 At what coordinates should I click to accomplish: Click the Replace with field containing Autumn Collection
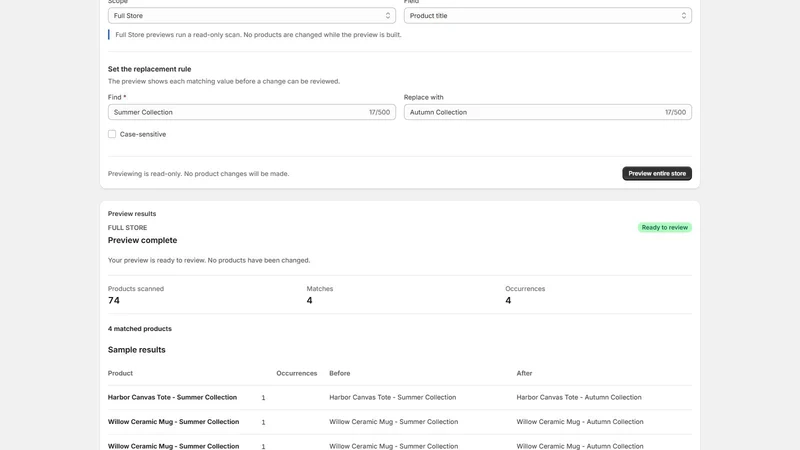547,112
